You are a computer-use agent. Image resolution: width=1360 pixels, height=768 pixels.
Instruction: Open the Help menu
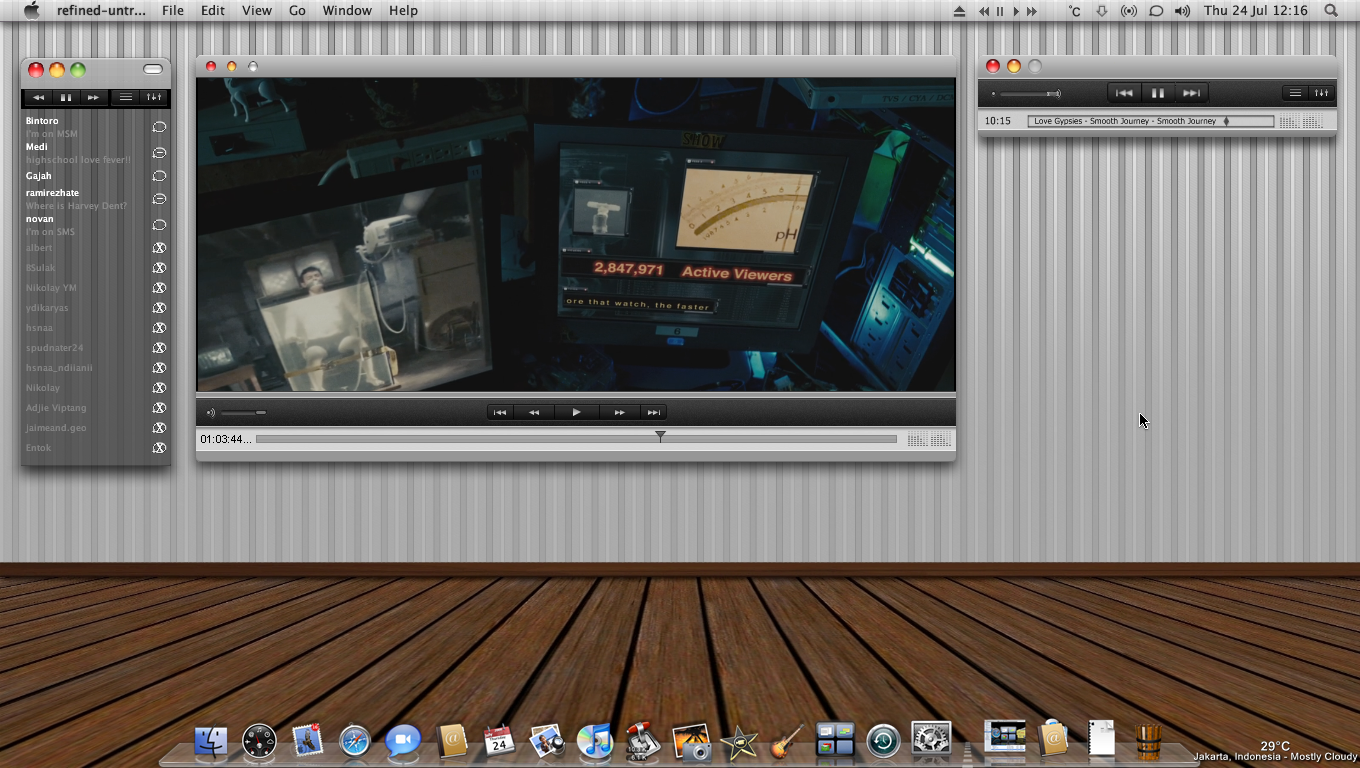[x=403, y=10]
